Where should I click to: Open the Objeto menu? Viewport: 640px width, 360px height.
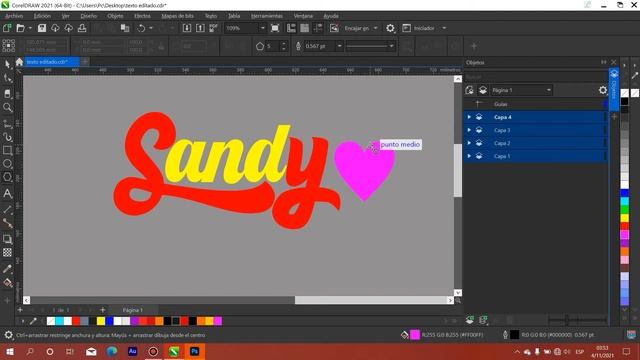click(116, 16)
